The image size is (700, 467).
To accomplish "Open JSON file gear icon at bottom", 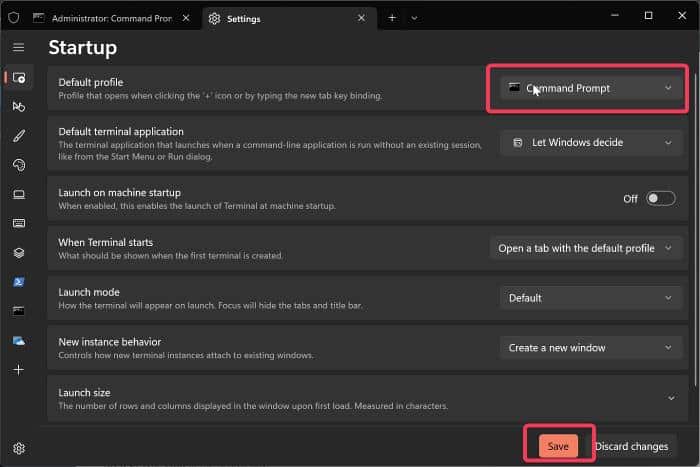I will coord(19,448).
